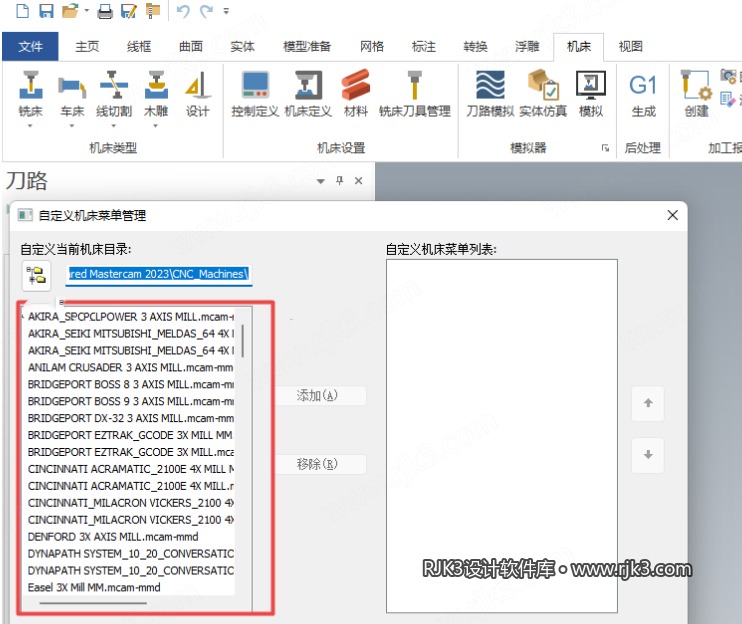Click the 材料 material icon

(355, 94)
